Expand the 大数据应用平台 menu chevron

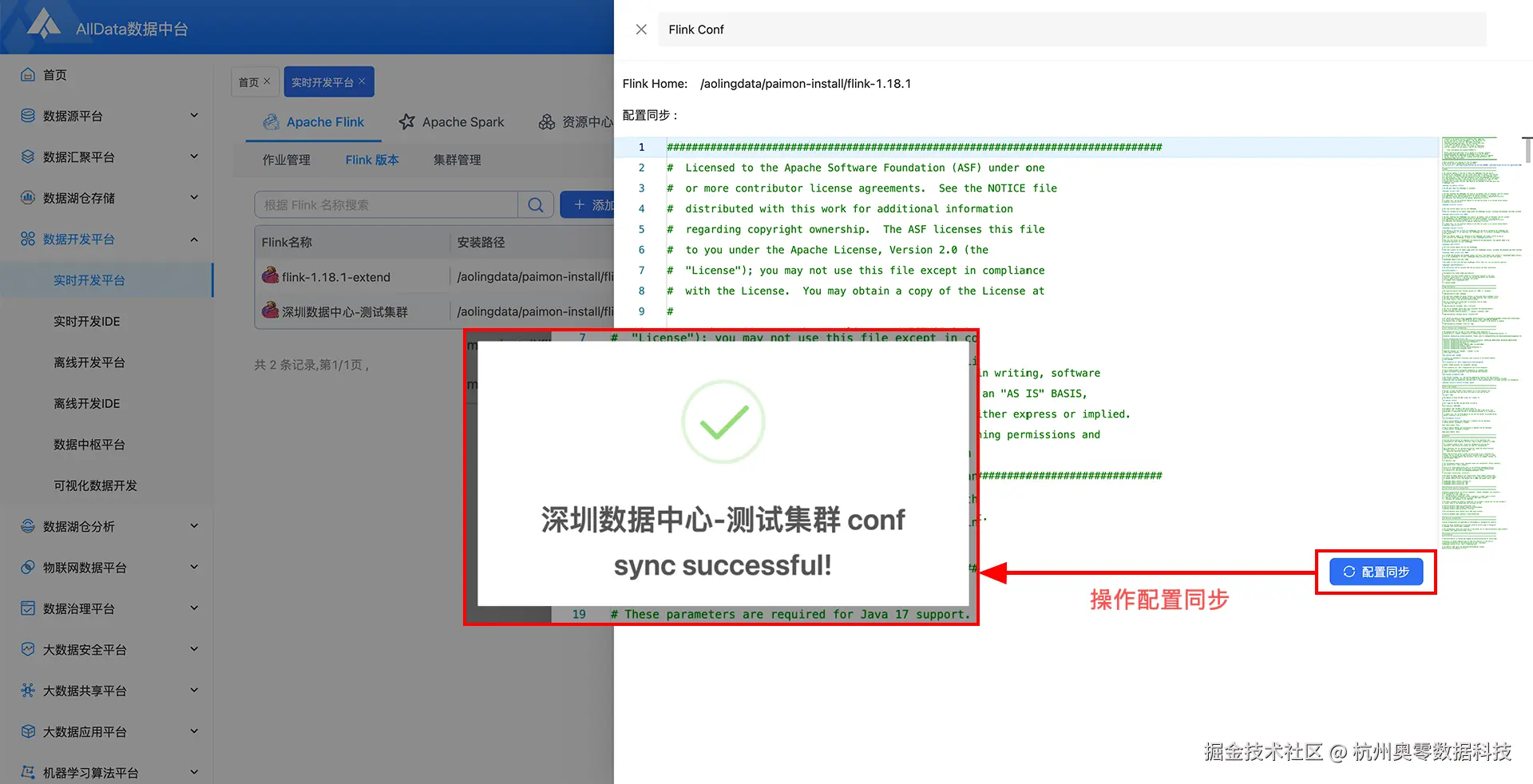pyautogui.click(x=194, y=731)
